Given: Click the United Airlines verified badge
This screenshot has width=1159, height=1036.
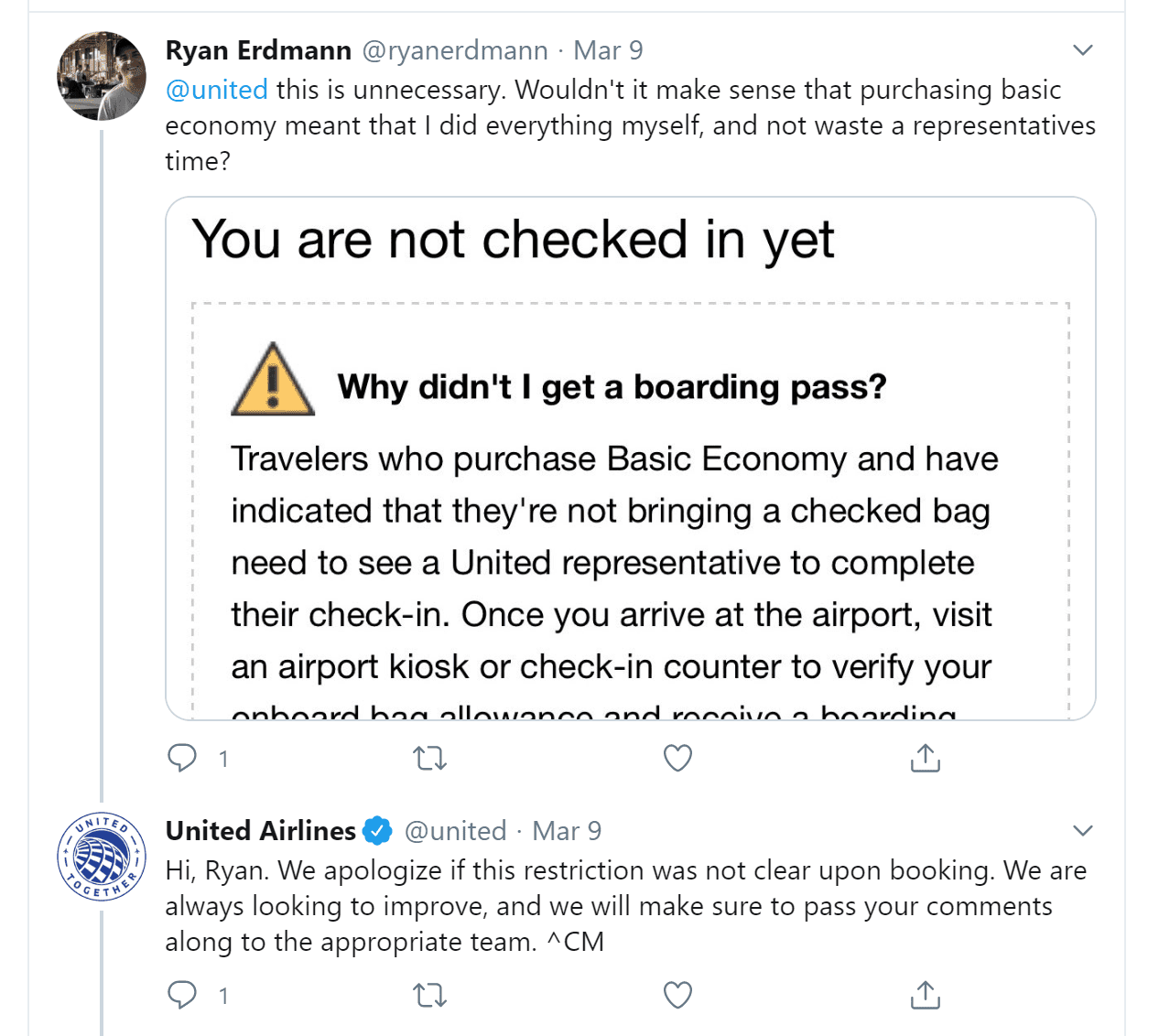Looking at the screenshot, I should pos(377,831).
